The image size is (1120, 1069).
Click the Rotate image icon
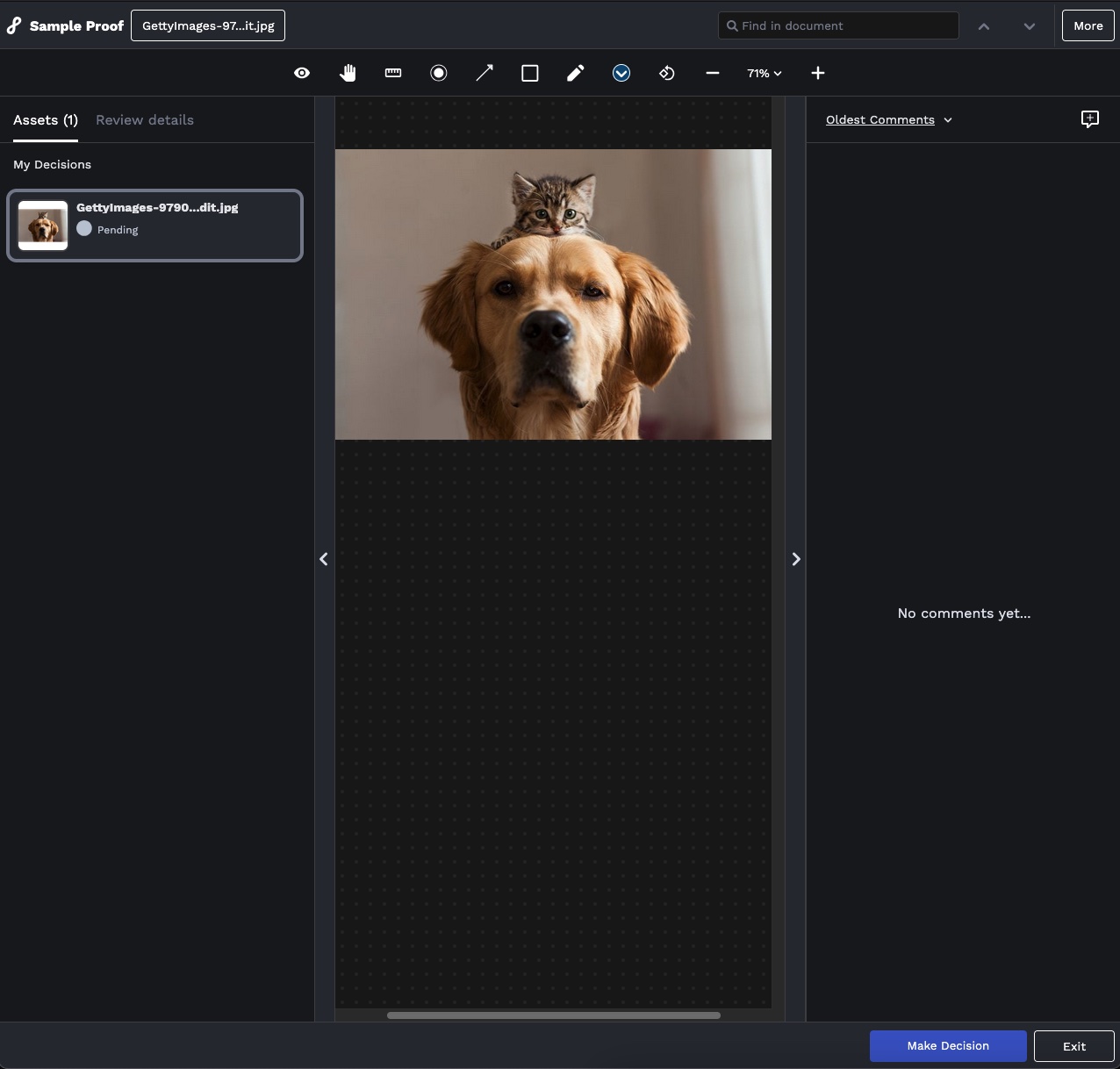coord(667,73)
